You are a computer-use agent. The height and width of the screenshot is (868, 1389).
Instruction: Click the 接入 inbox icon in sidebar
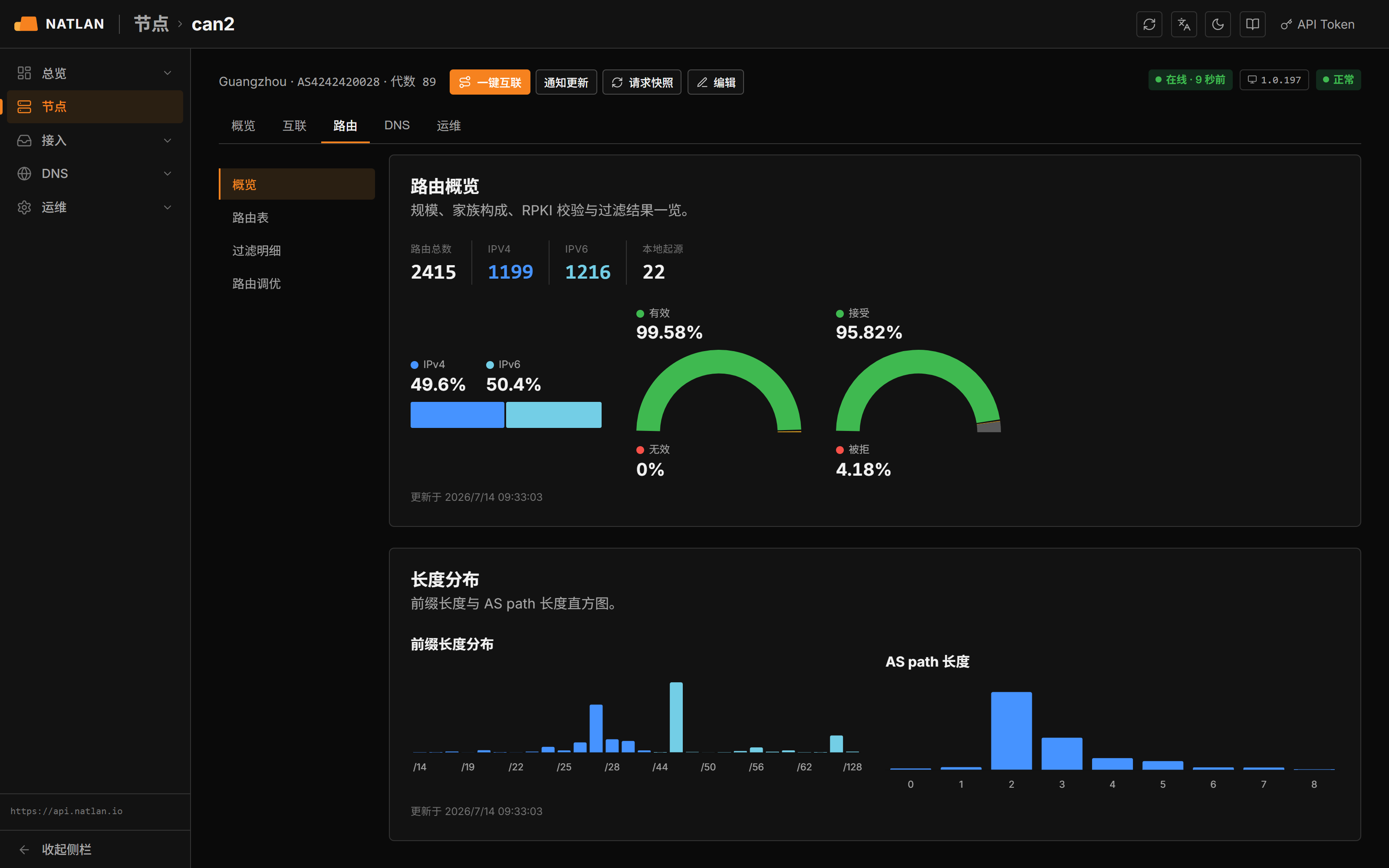(x=24, y=140)
